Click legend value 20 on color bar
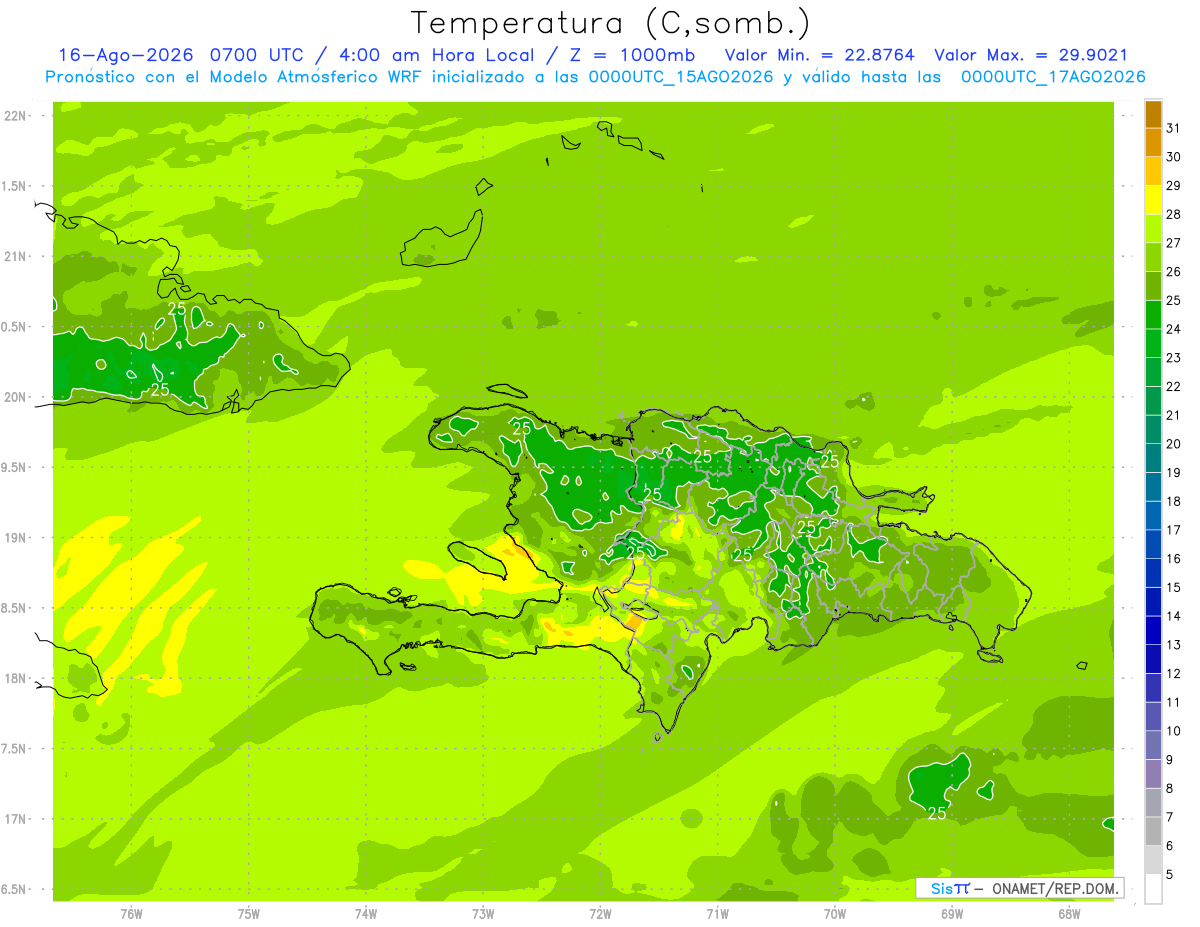 pyautogui.click(x=1174, y=444)
